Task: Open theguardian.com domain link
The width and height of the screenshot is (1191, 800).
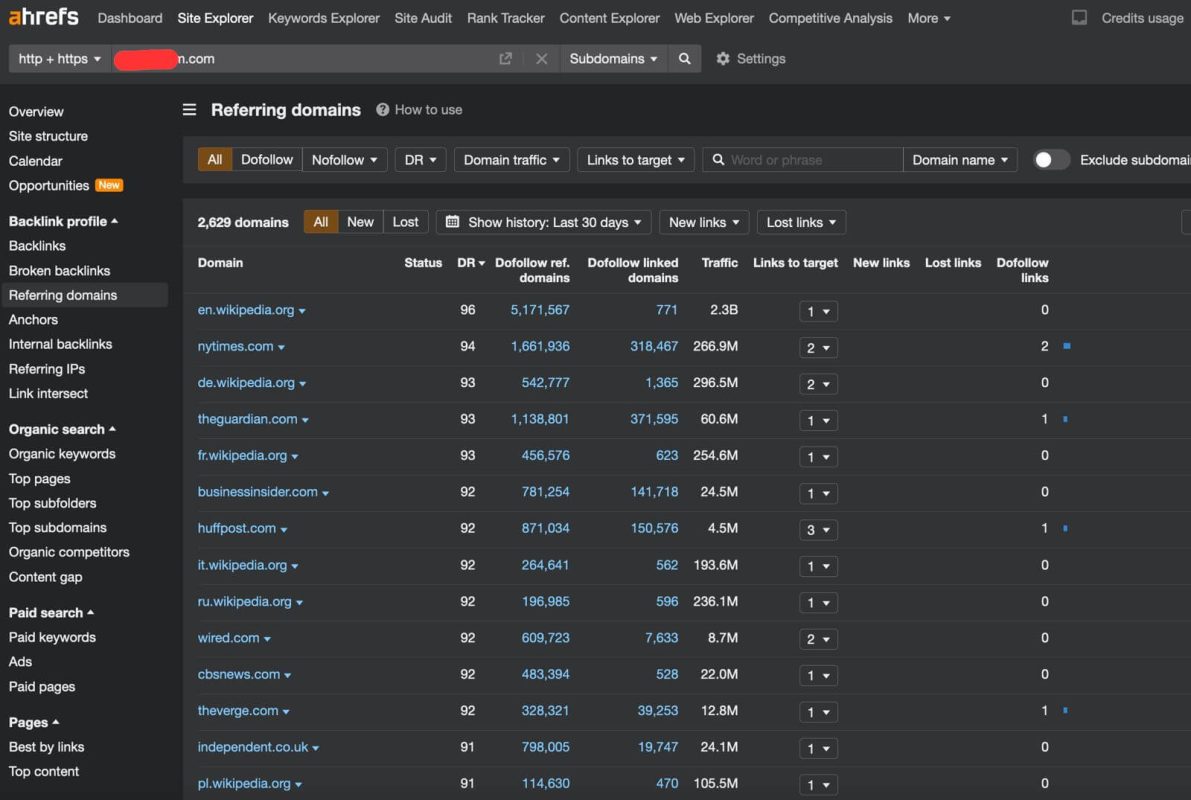Action: (x=248, y=419)
